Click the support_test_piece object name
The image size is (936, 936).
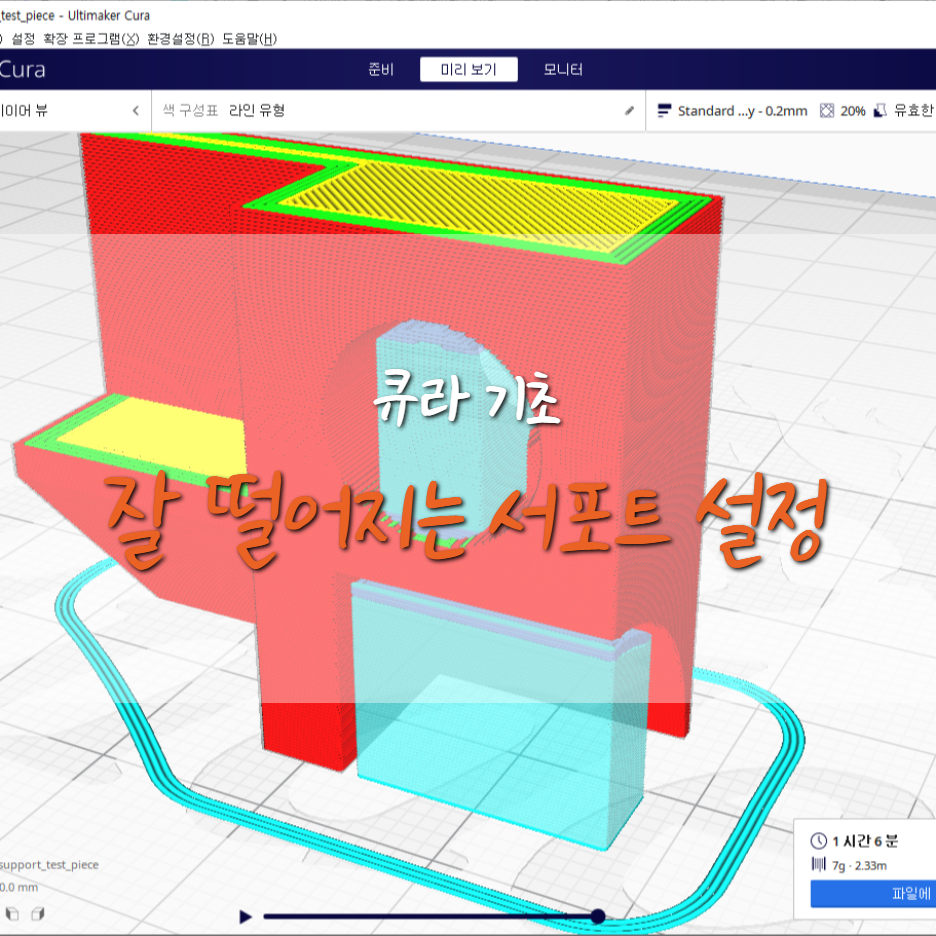pos(49,865)
